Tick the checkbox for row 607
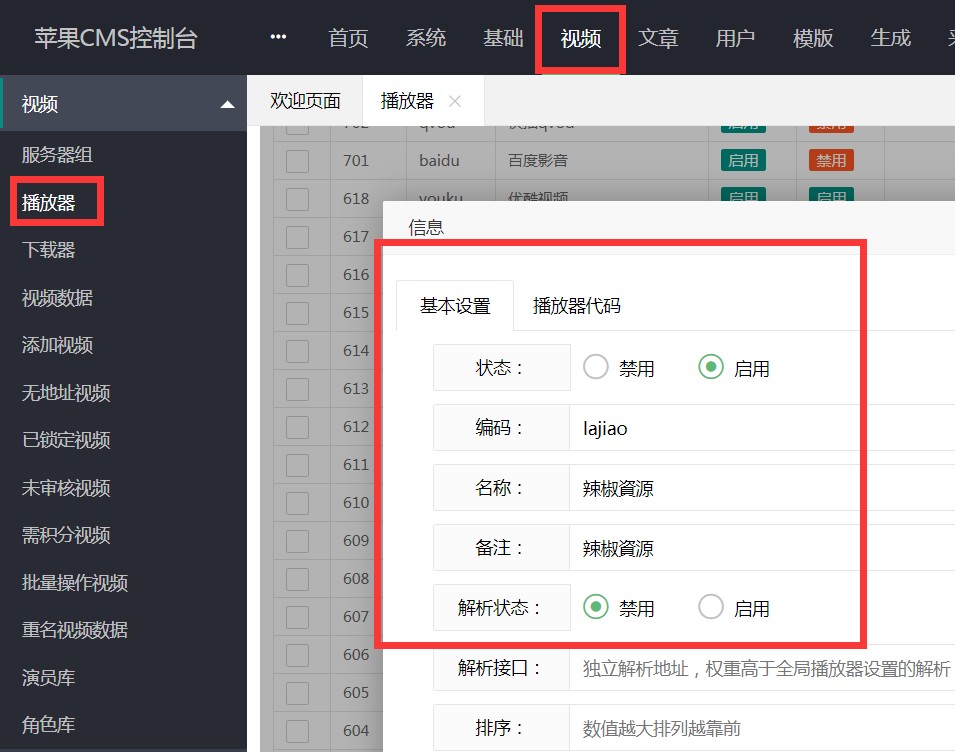 pos(297,617)
